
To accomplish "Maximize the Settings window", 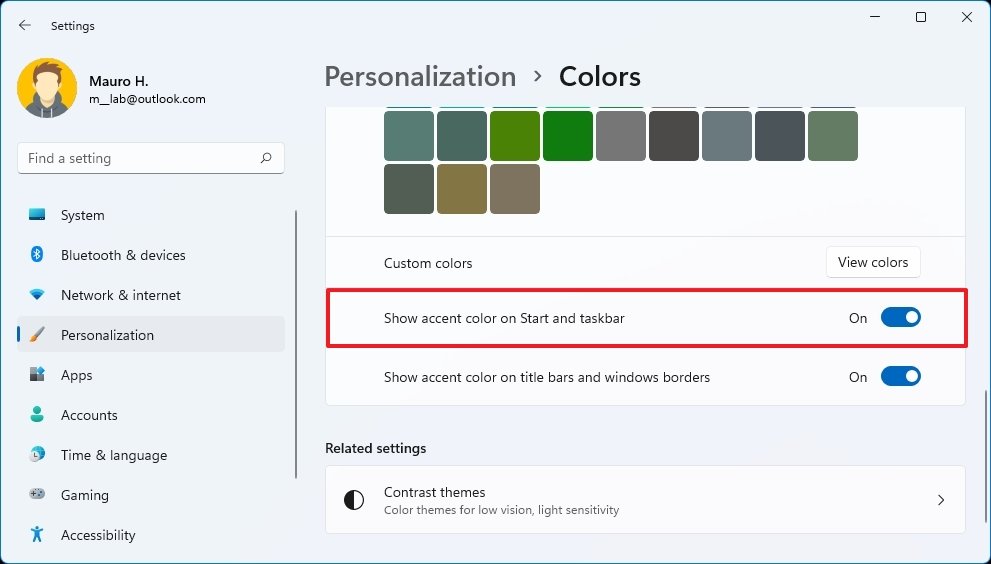I will pyautogui.click(x=921, y=17).
